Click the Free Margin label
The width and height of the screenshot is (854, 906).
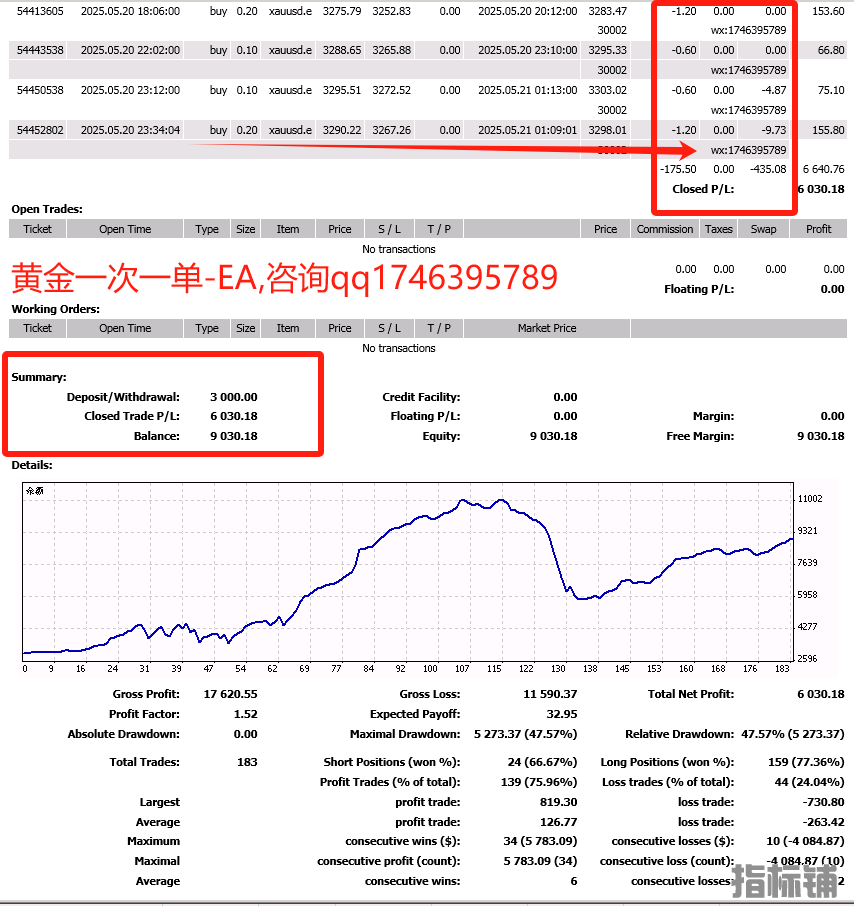pos(700,436)
